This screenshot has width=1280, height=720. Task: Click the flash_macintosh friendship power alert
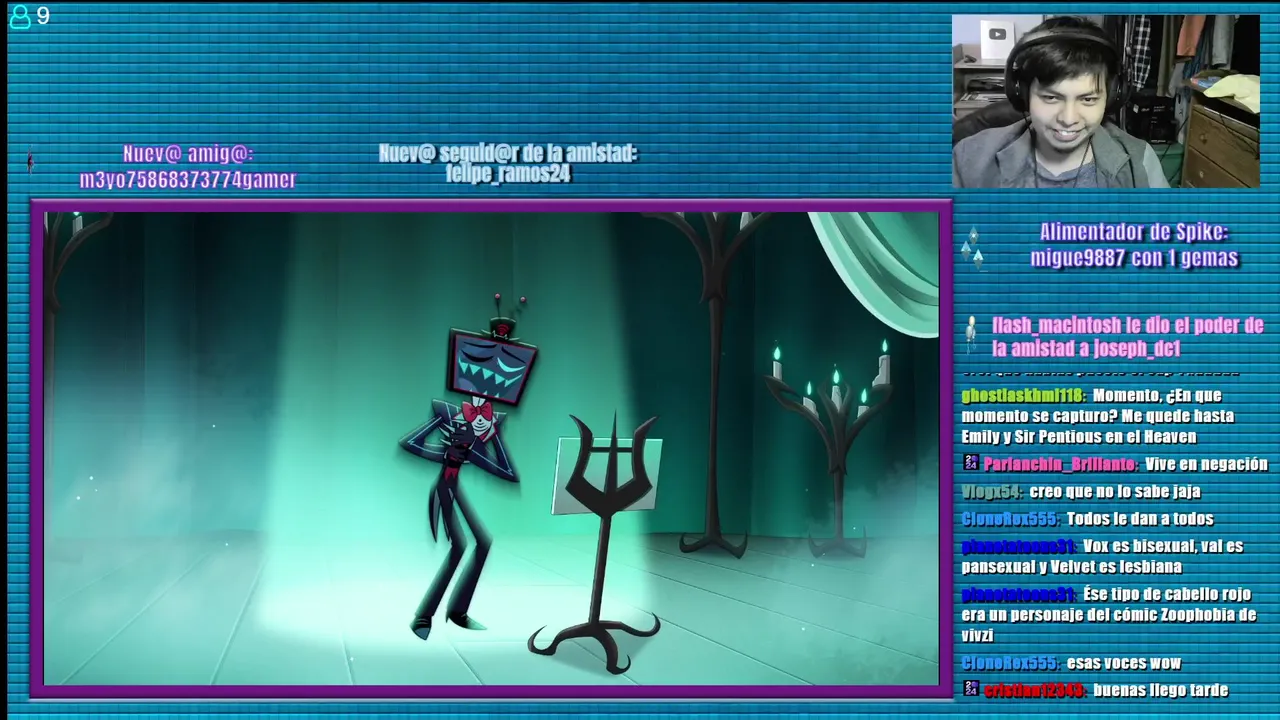(1127, 337)
